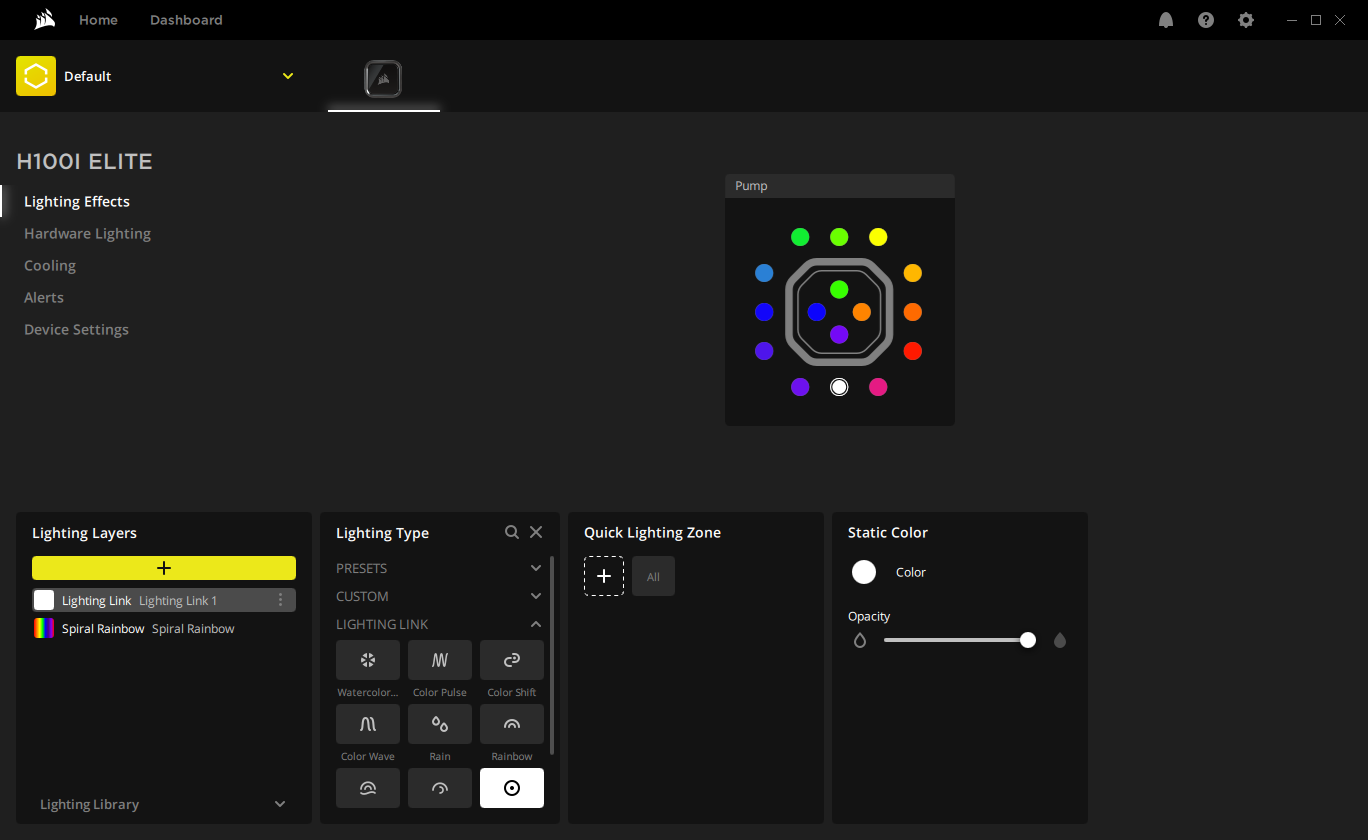Select the highlighted static color target icon
The image size is (1368, 840).
(512, 788)
